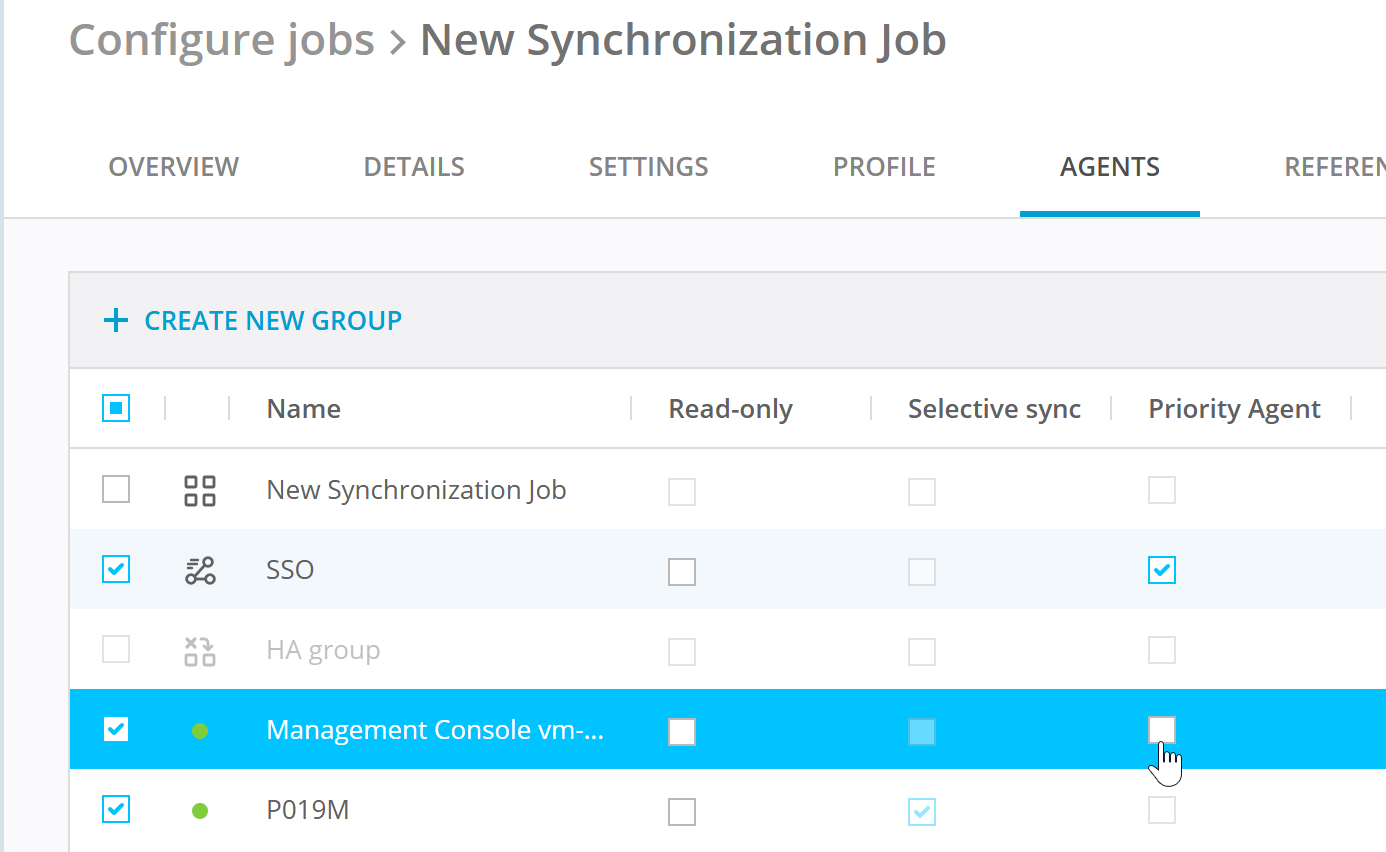Viewport: 1386px width, 852px height.
Task: Click the HA group icon
Action: [200, 650]
